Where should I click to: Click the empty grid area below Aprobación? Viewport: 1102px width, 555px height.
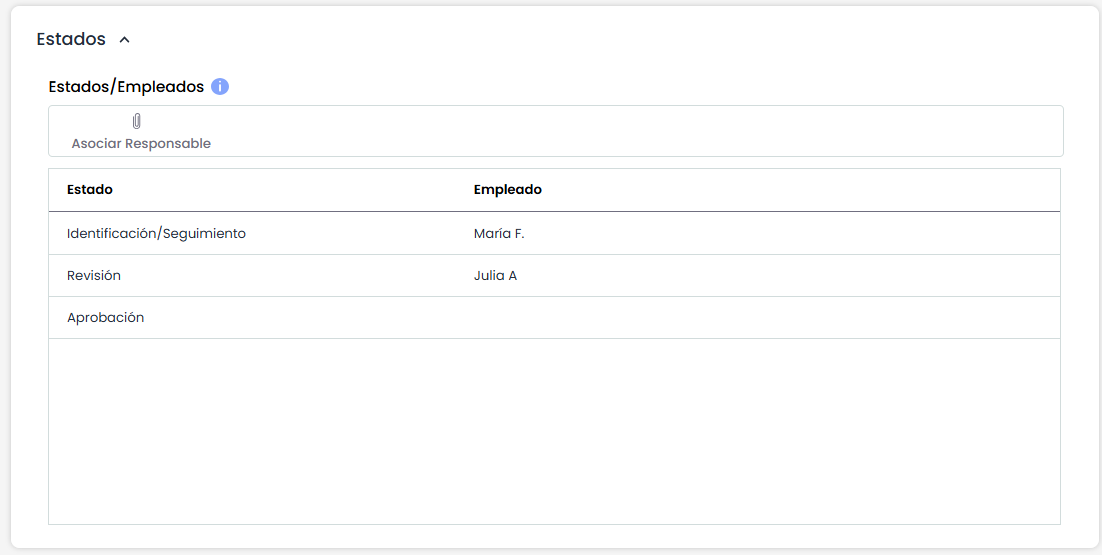[554, 430]
